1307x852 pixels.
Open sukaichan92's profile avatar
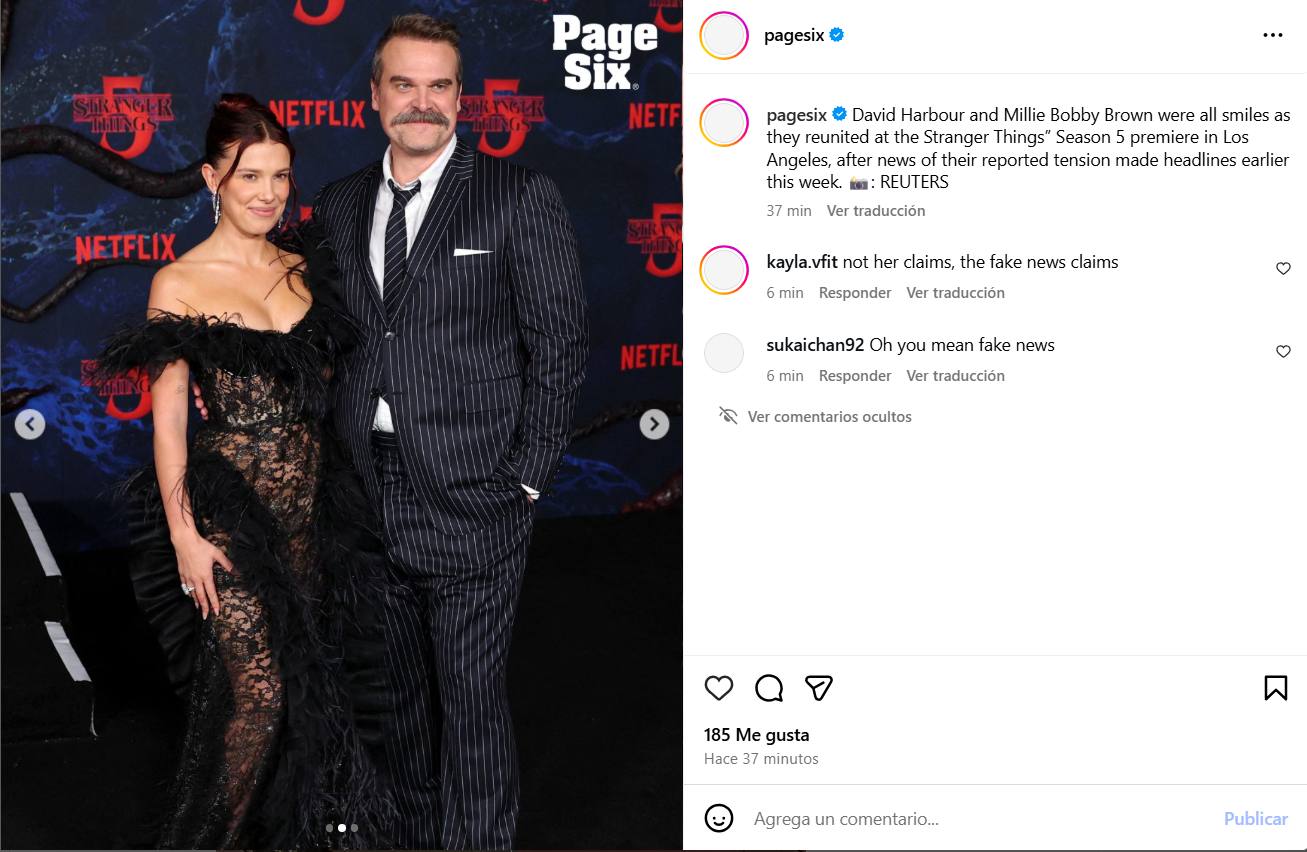[724, 353]
